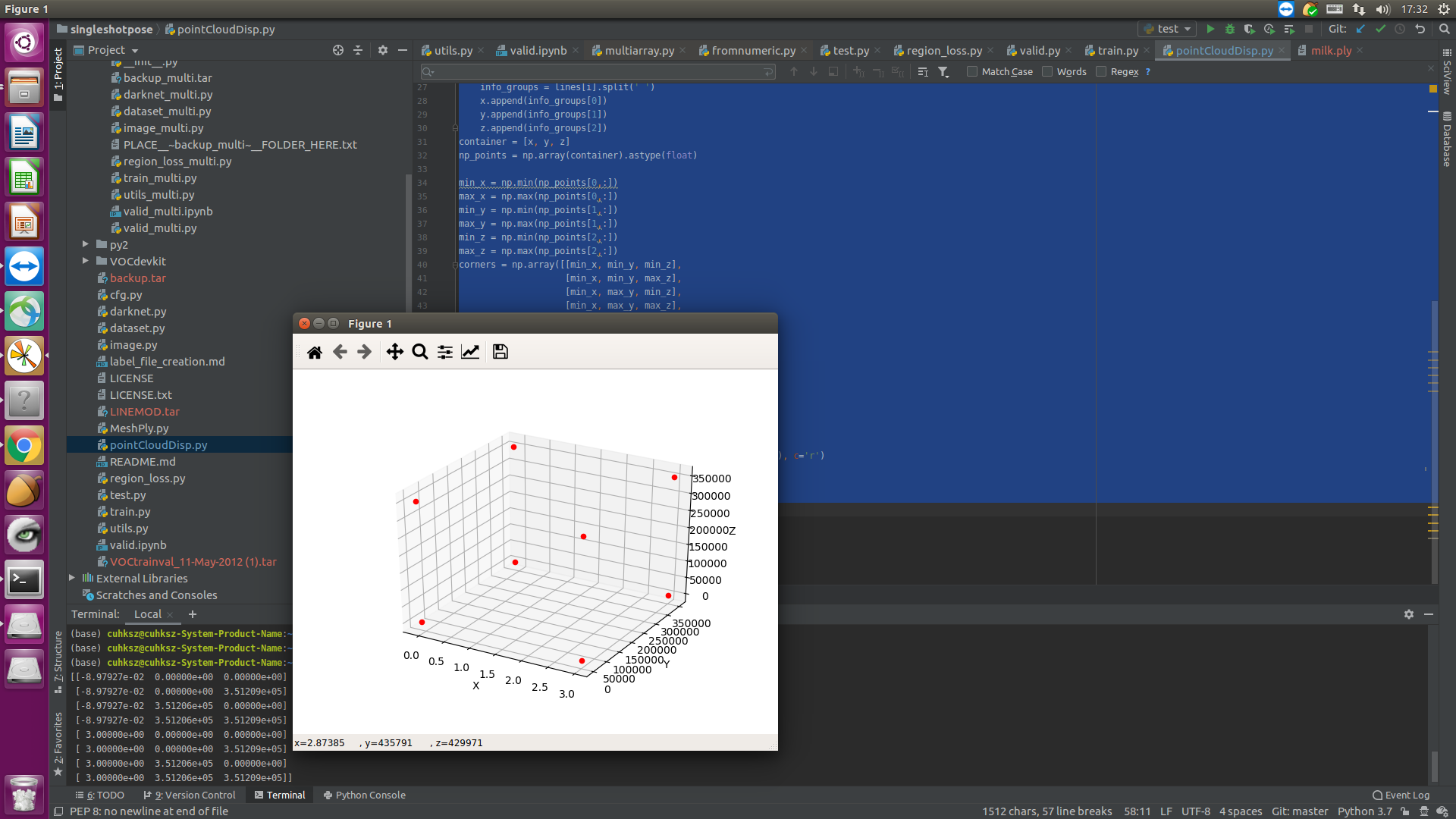Viewport: 1456px width, 819px height.
Task: Run the 'test' configuration
Action: tap(1211, 29)
